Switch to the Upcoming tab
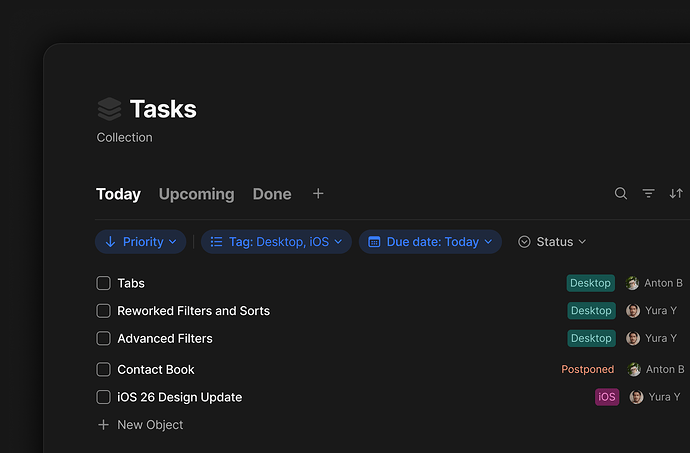Screen dimensions: 690x453 (197, 194)
